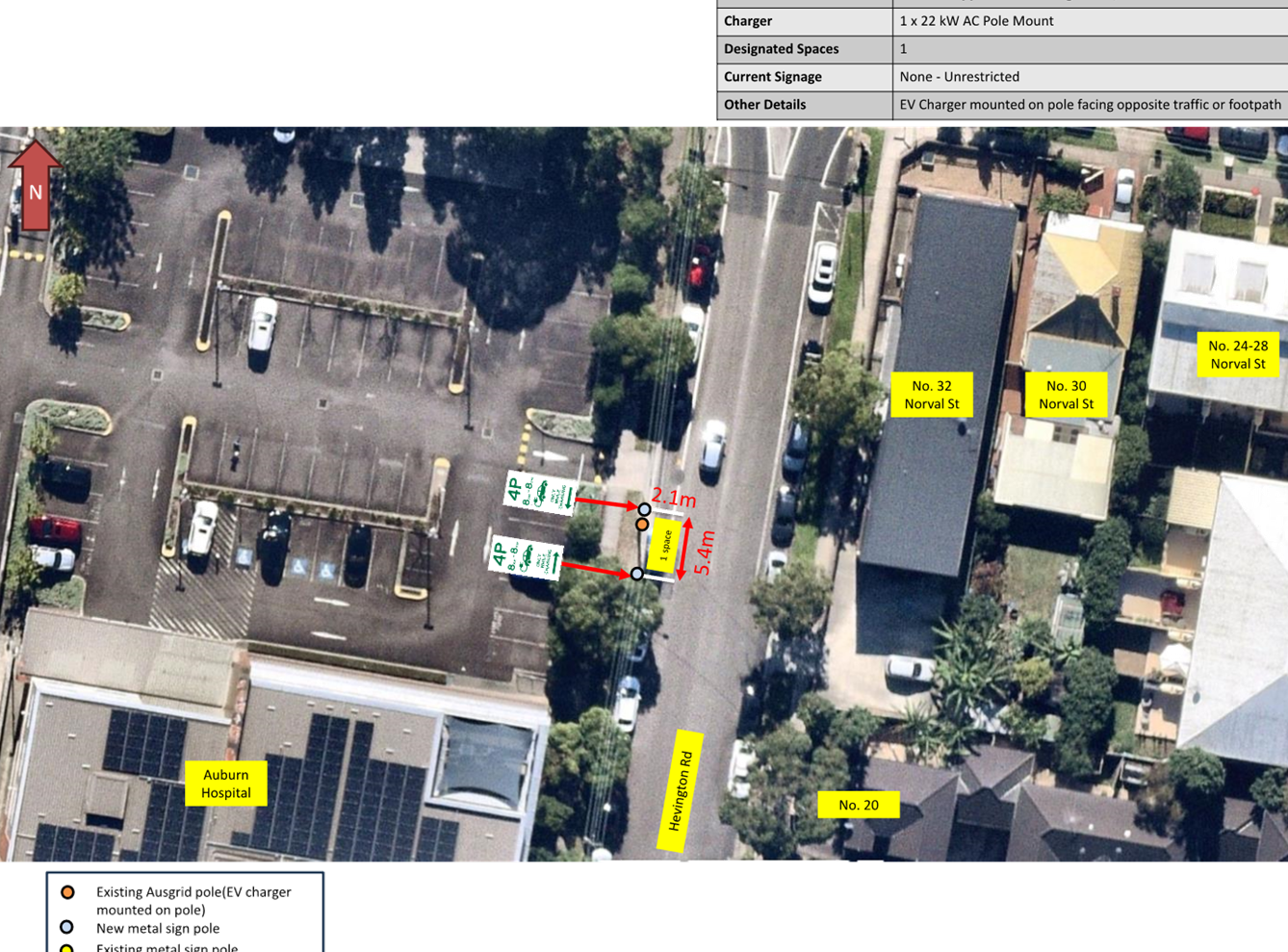Screen dimensions: 1288x952
Task: Click the 2.1m dimension text
Action: [x=674, y=498]
